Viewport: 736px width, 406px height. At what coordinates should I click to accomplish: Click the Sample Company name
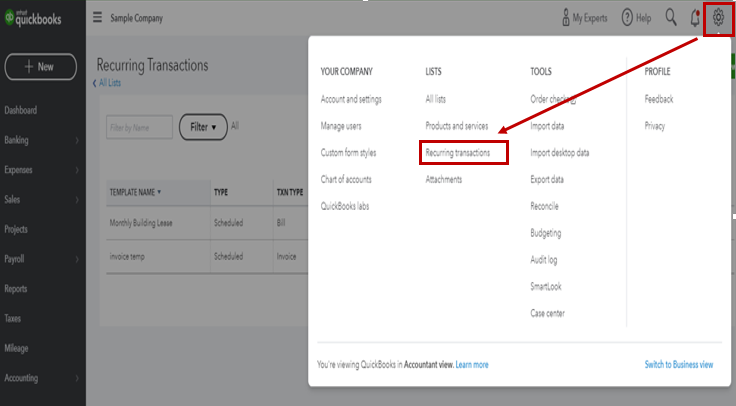click(x=137, y=18)
